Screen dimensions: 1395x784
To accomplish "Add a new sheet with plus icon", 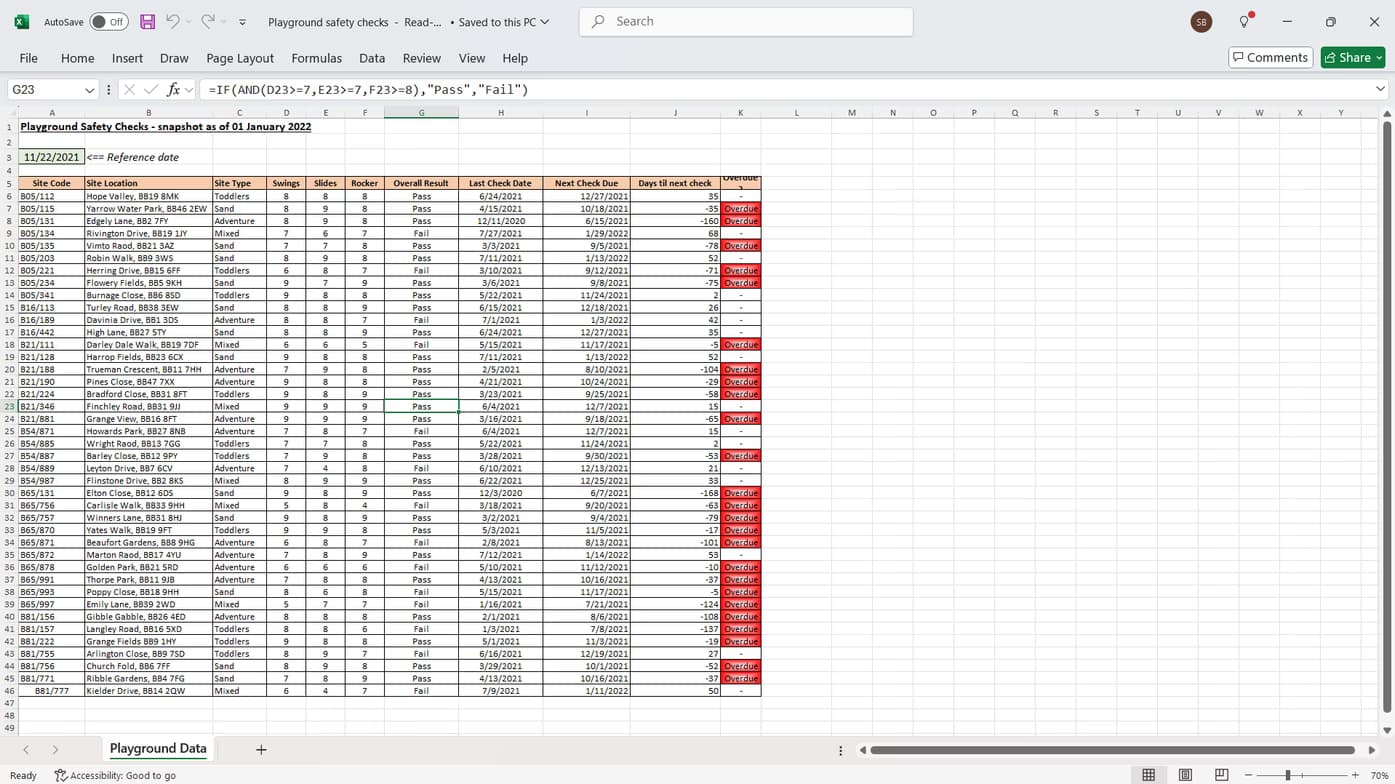I will click(x=261, y=749).
